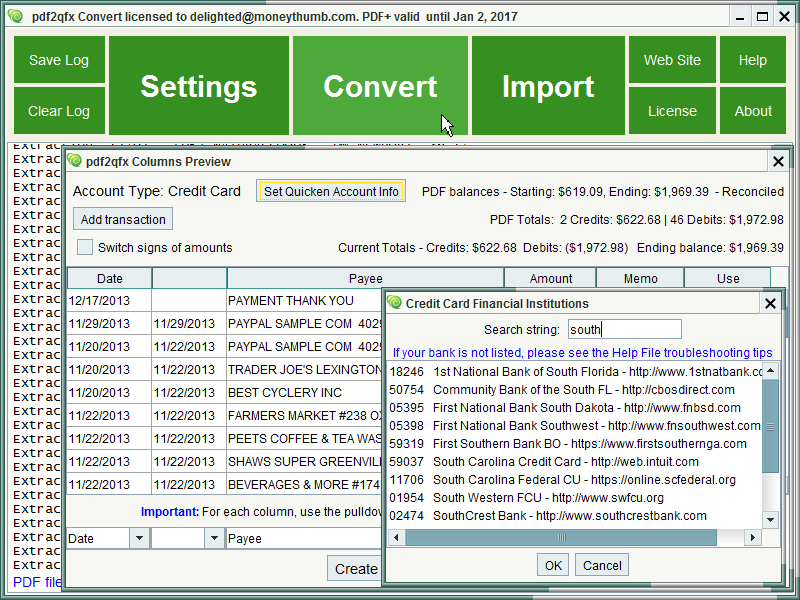The height and width of the screenshot is (600, 800).
Task: Open the Settings panel
Action: tap(199, 85)
